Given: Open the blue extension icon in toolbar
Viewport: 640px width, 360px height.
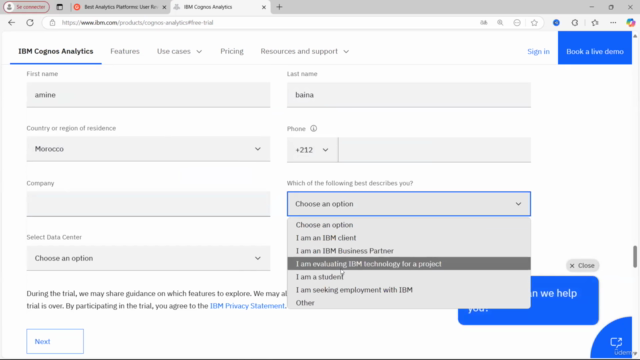Looking at the screenshot, I should (x=556, y=23).
